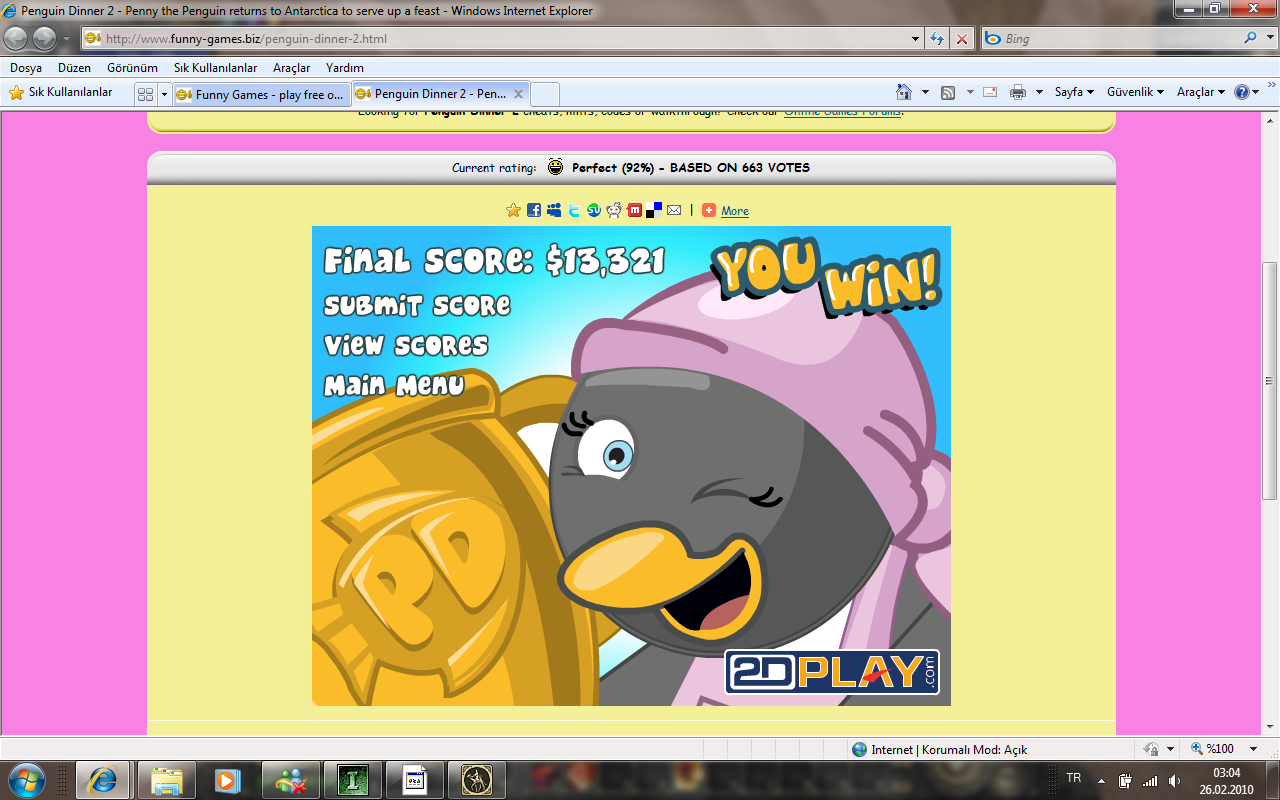The width and height of the screenshot is (1280, 800).
Task: Open the Home button dropdown arrow
Action: 925,92
